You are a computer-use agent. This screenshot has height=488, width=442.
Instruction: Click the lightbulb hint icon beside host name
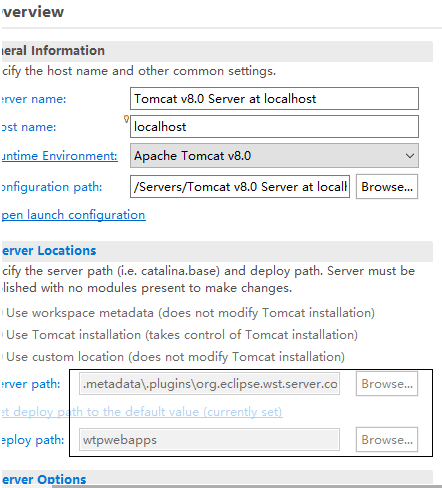point(126,119)
